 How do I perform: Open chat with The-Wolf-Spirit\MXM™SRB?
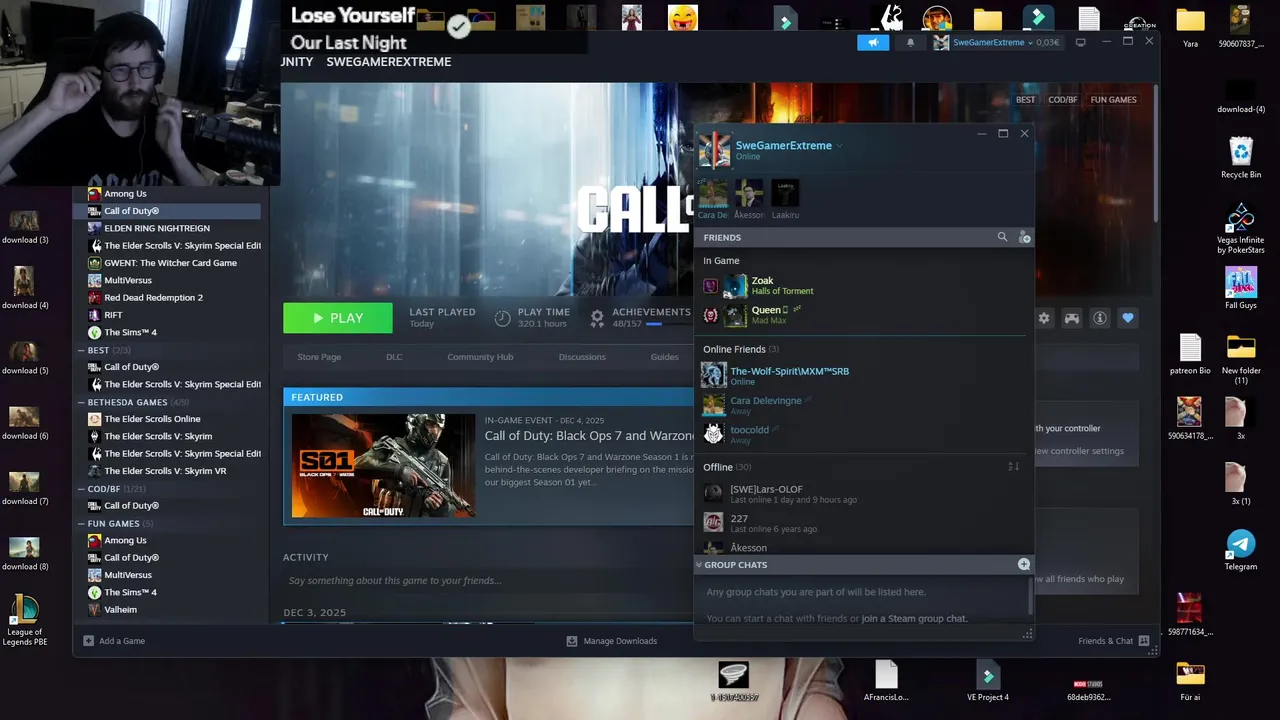[865, 375]
